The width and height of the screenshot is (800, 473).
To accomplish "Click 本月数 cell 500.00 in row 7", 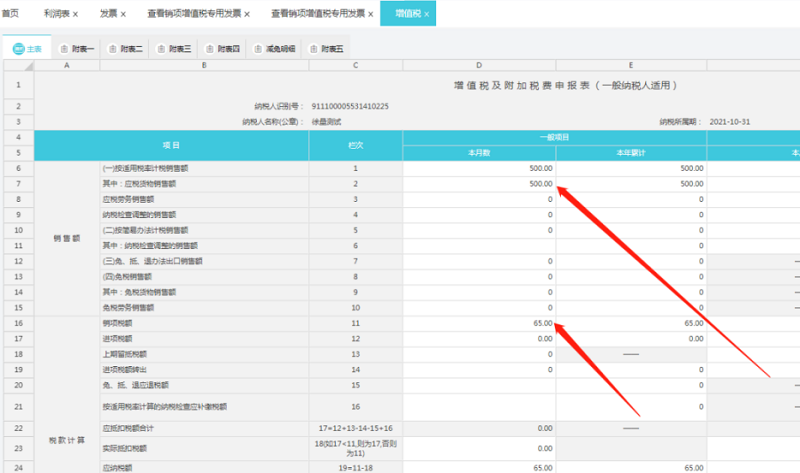I will 479,184.
